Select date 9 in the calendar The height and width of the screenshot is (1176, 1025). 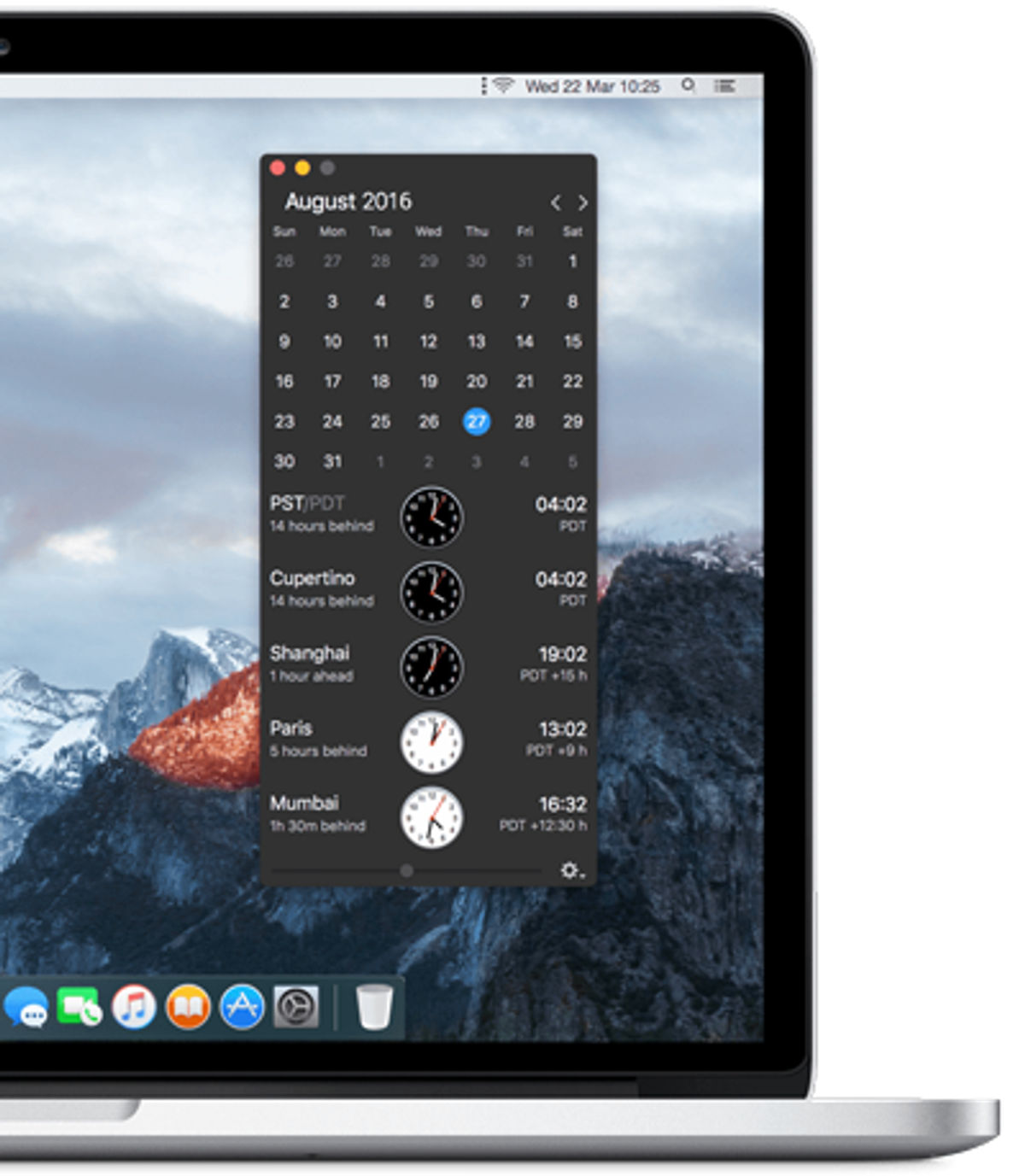coord(284,342)
